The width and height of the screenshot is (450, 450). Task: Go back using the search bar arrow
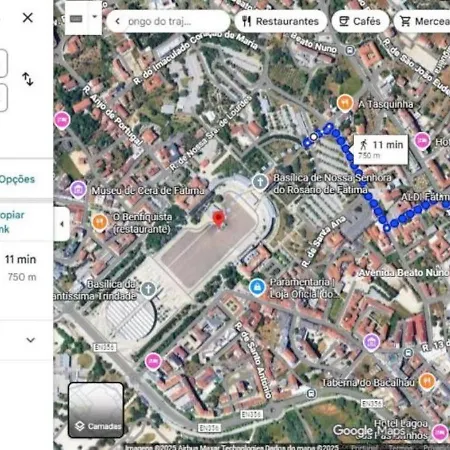(x=118, y=21)
